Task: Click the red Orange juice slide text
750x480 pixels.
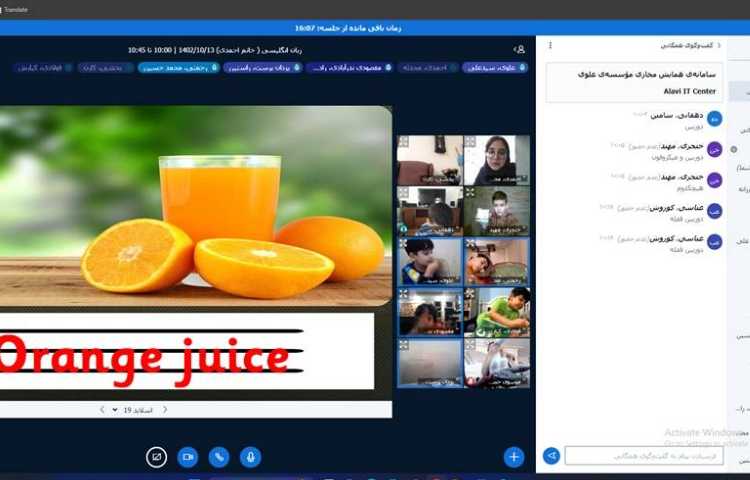Action: coord(144,359)
